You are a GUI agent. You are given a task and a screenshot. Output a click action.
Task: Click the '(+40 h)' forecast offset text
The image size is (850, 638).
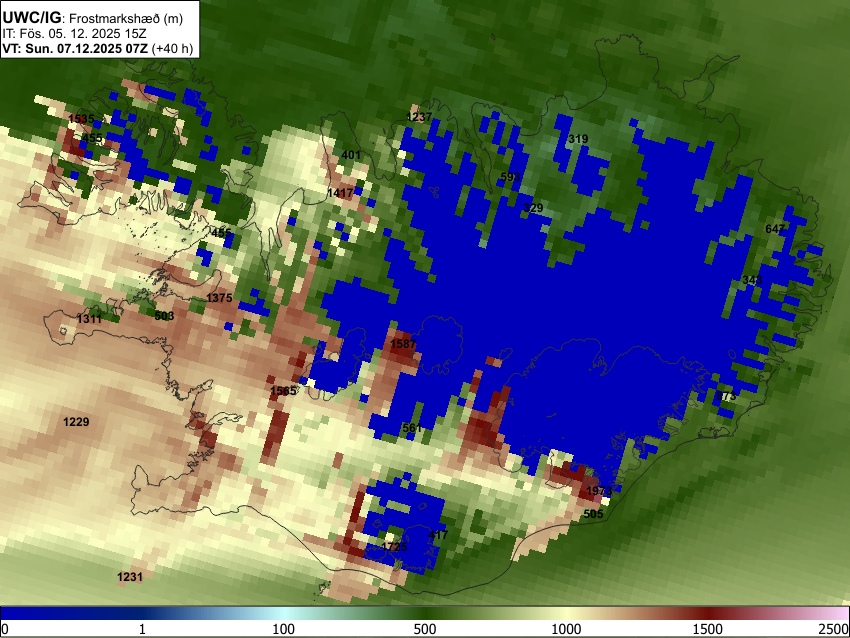[x=172, y=49]
